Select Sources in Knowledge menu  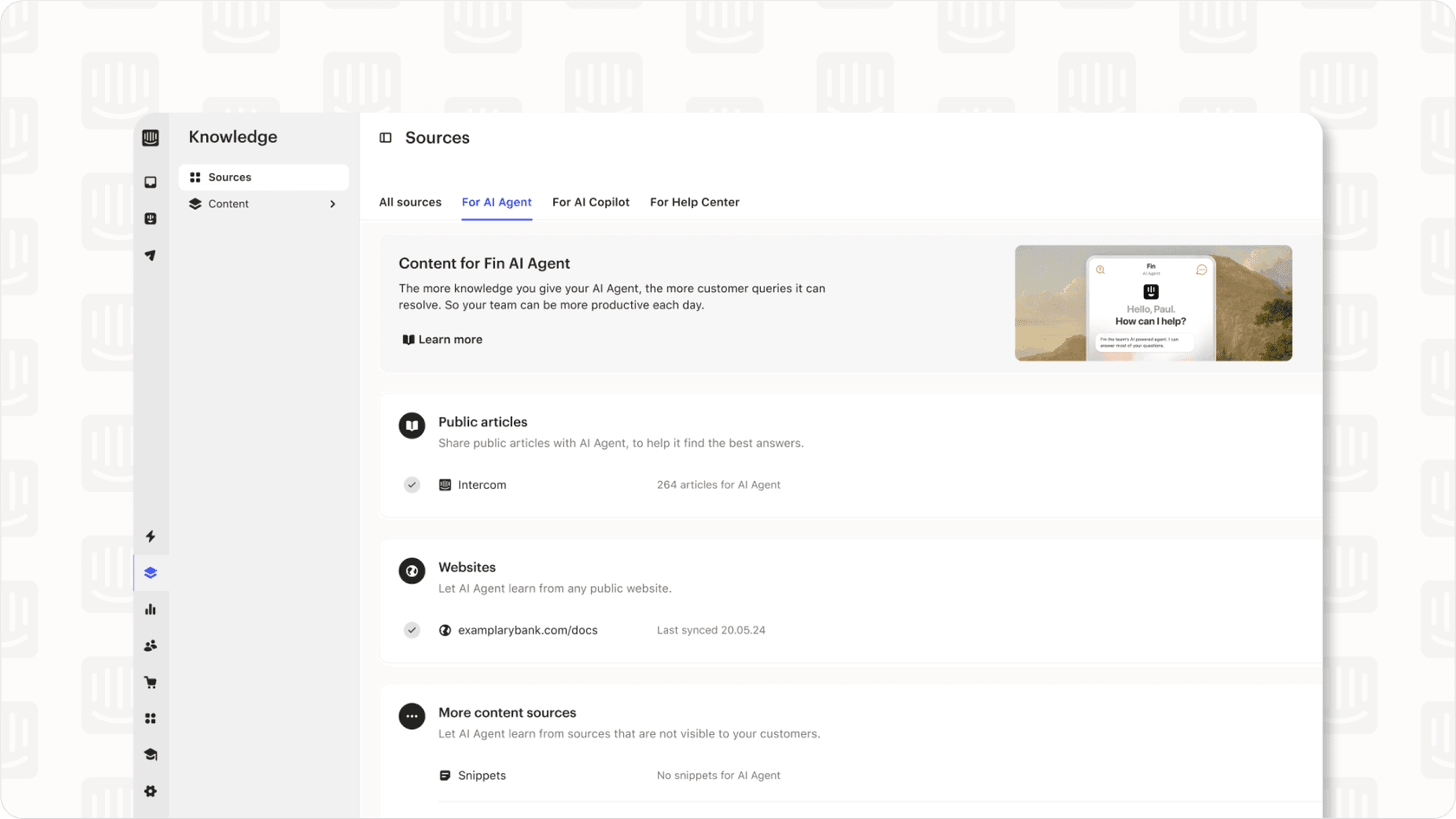[263, 177]
